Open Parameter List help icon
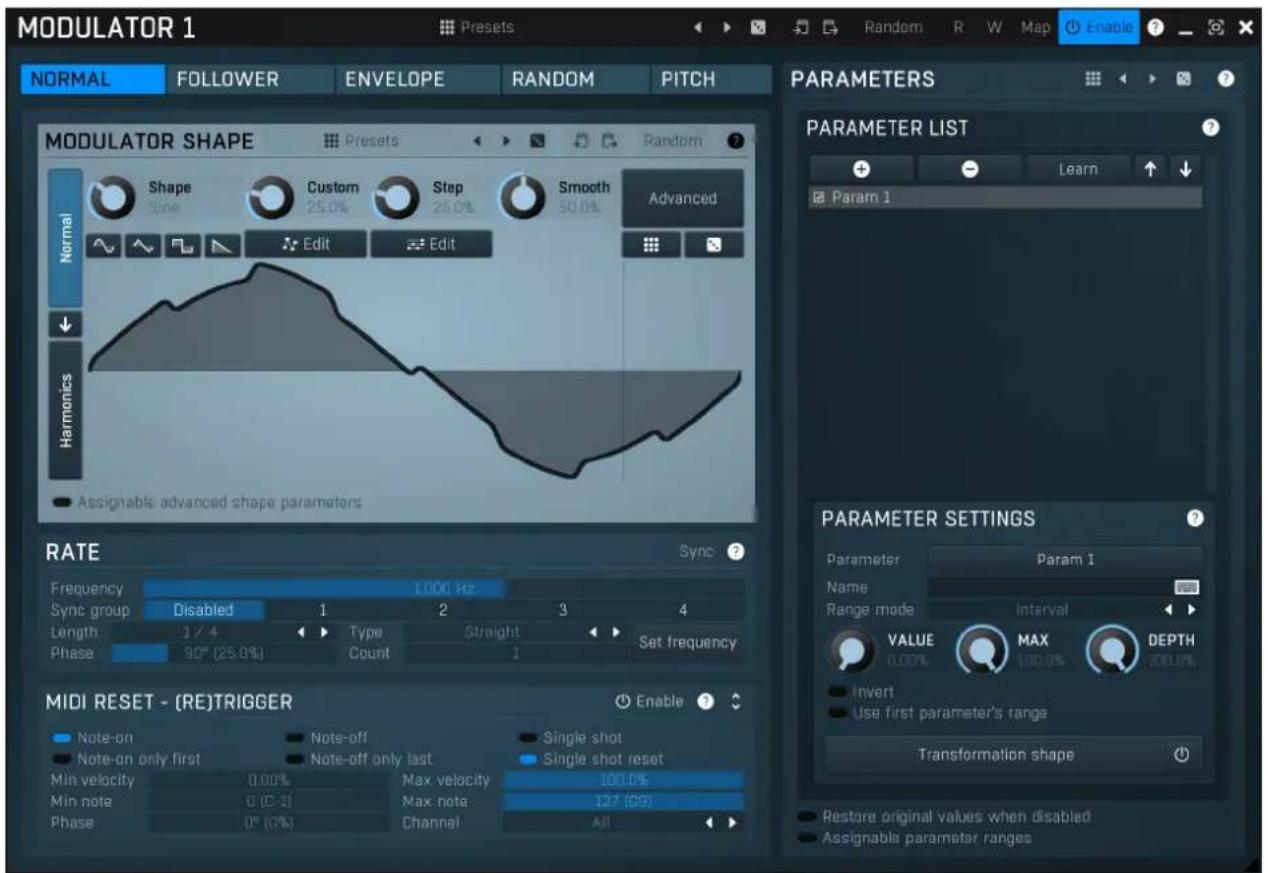This screenshot has height=873, width=1268. (1210, 127)
